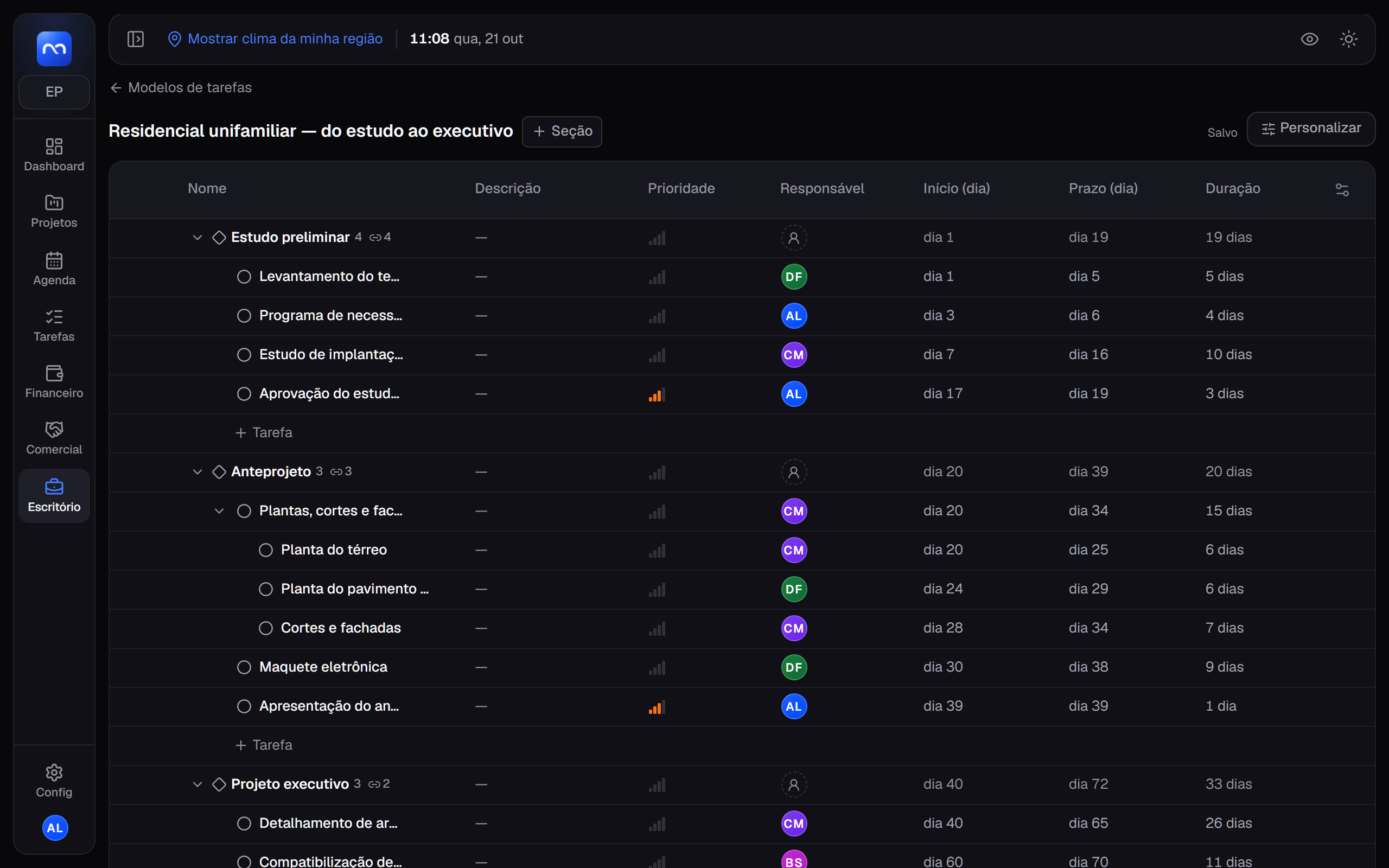This screenshot has height=868, width=1389.
Task: Toggle light theme sun icon
Action: pyautogui.click(x=1348, y=39)
